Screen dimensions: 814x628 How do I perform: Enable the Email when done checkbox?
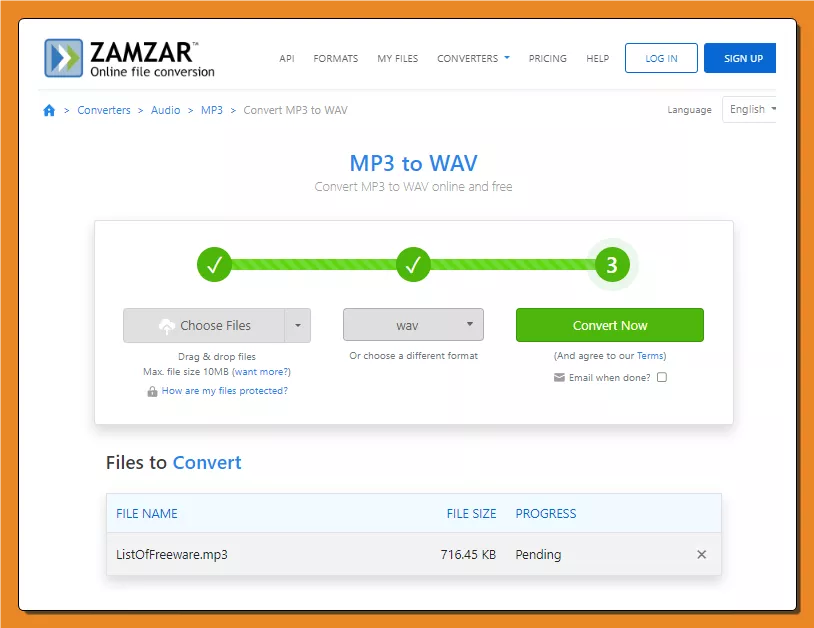pyautogui.click(x=662, y=377)
